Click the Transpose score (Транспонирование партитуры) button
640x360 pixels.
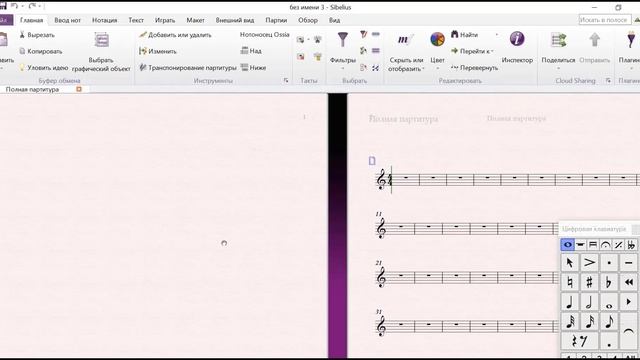(188, 68)
